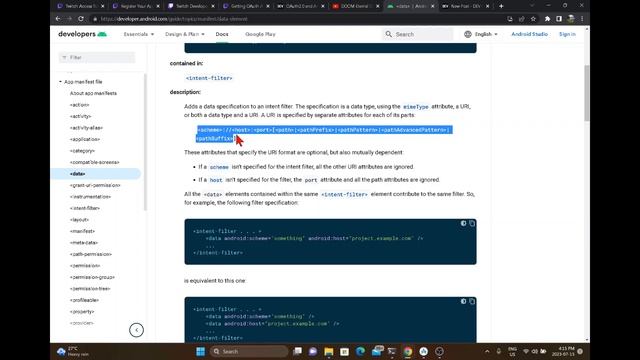Click the Windows taskbar Search box
Image resolution: width=640 pixels, height=360 pixels.
coord(249,351)
